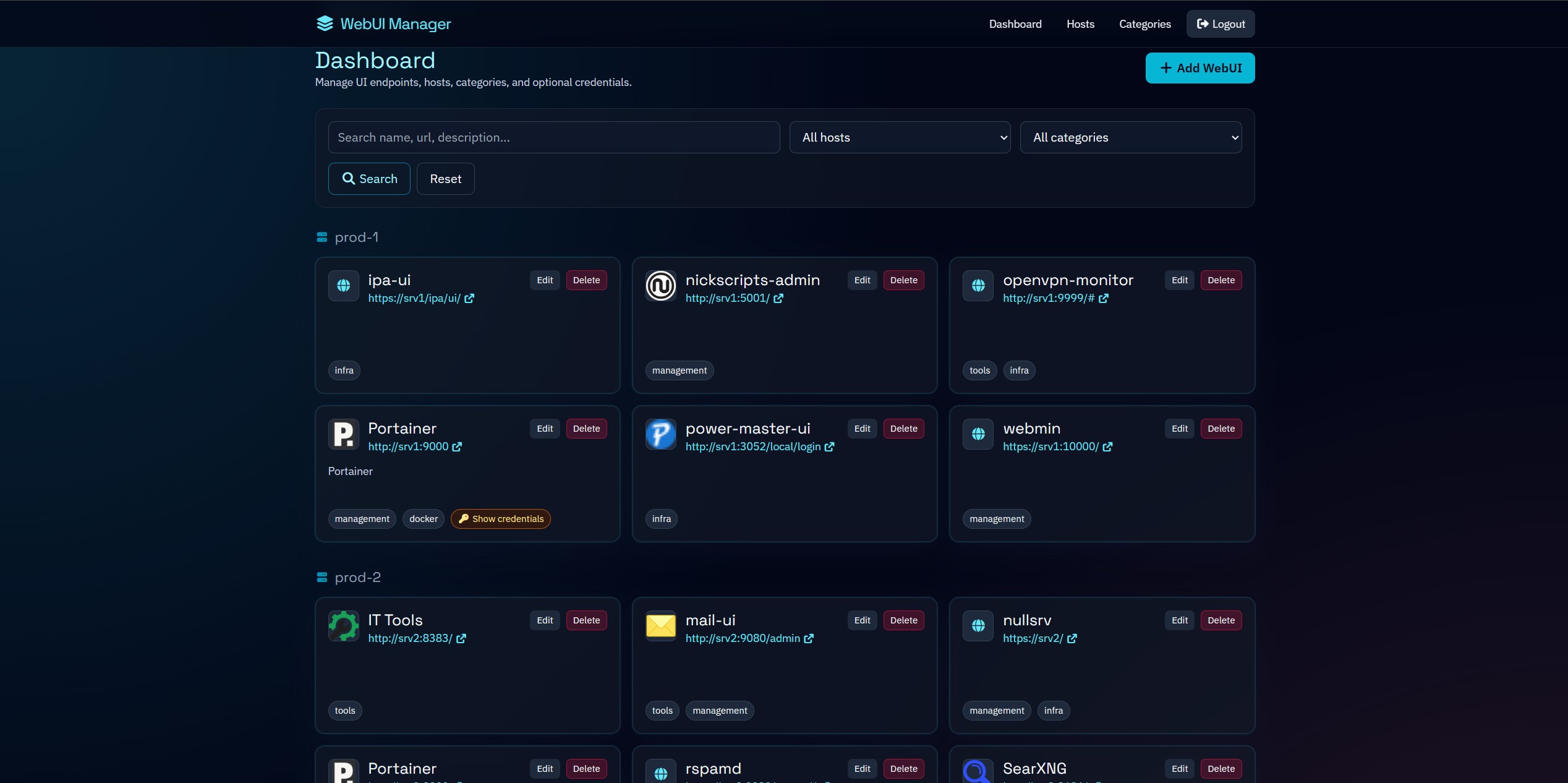Click external-link icon next to http://srv1:5001/

click(x=778, y=299)
